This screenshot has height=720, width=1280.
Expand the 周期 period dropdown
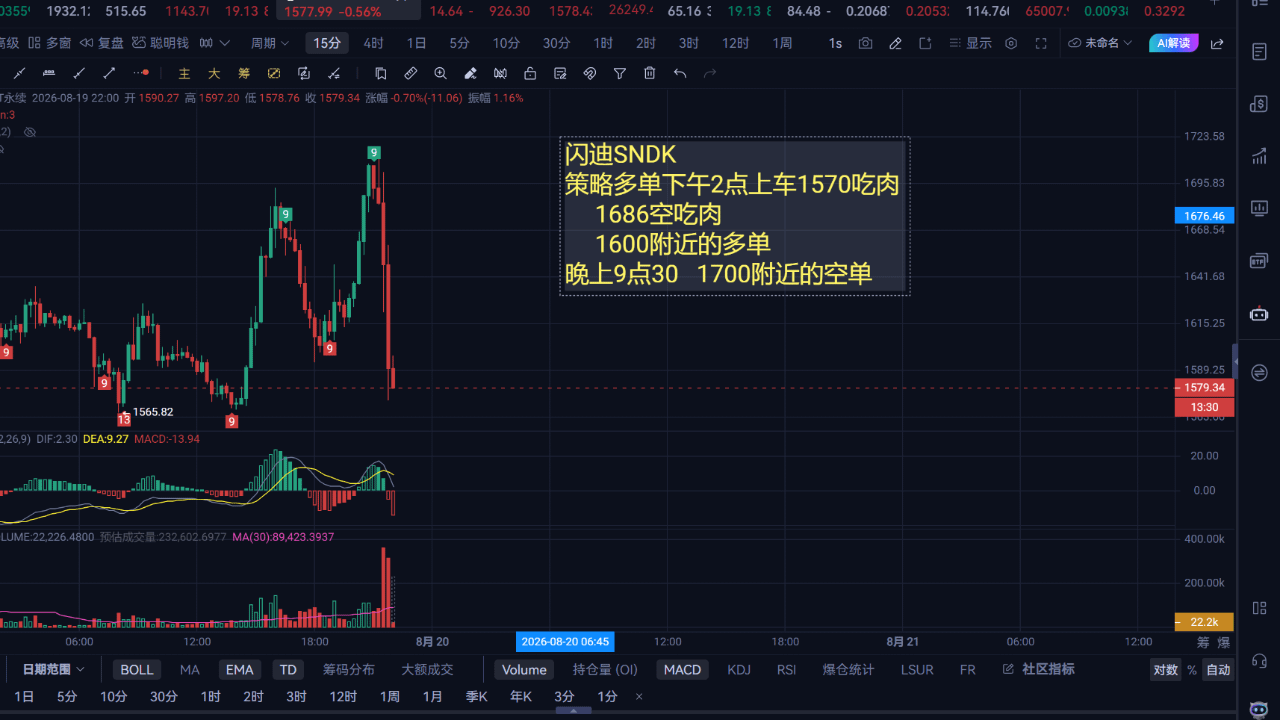click(x=270, y=43)
